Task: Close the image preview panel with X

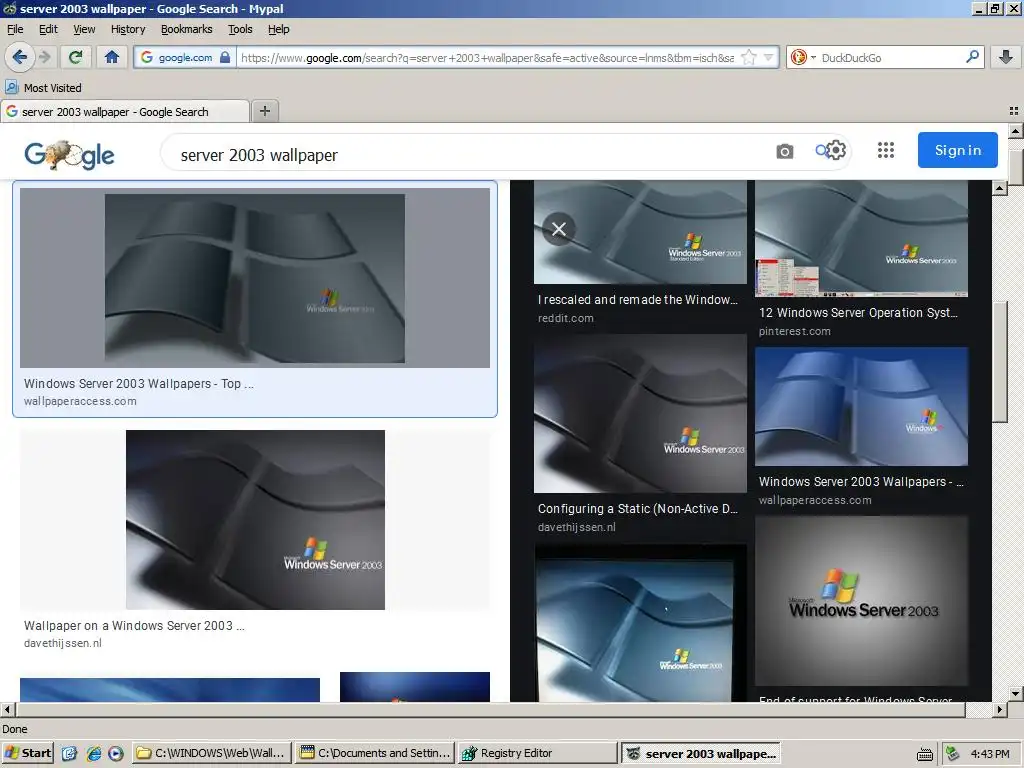Action: pos(559,229)
